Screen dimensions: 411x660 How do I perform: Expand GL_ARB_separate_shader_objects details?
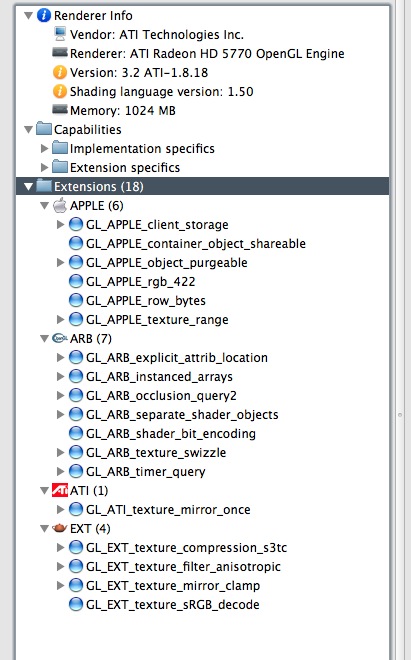[61, 414]
